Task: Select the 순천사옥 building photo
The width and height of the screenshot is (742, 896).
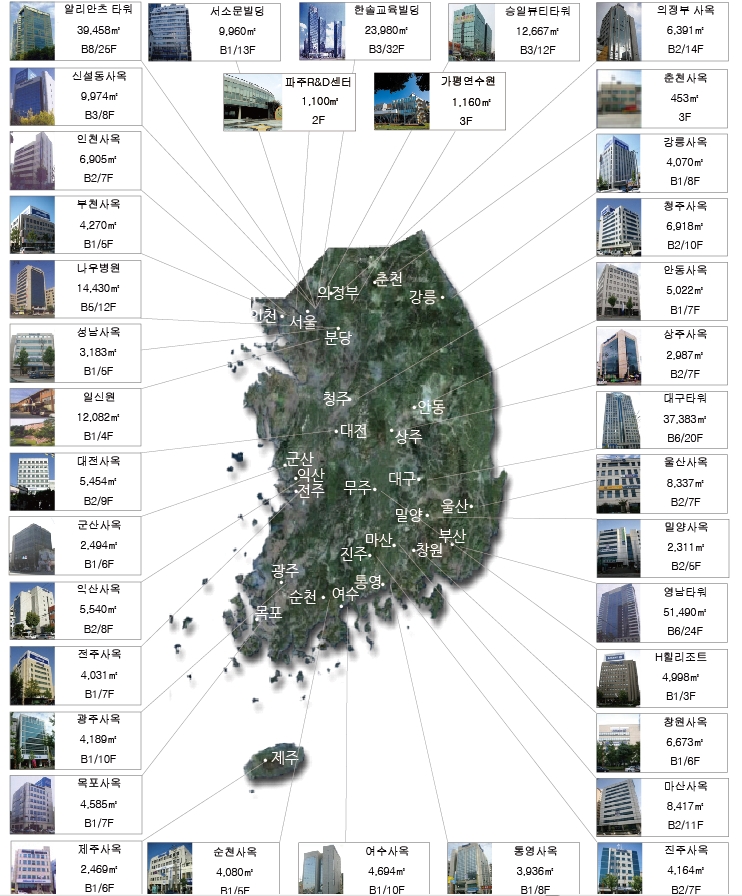Action: point(170,869)
